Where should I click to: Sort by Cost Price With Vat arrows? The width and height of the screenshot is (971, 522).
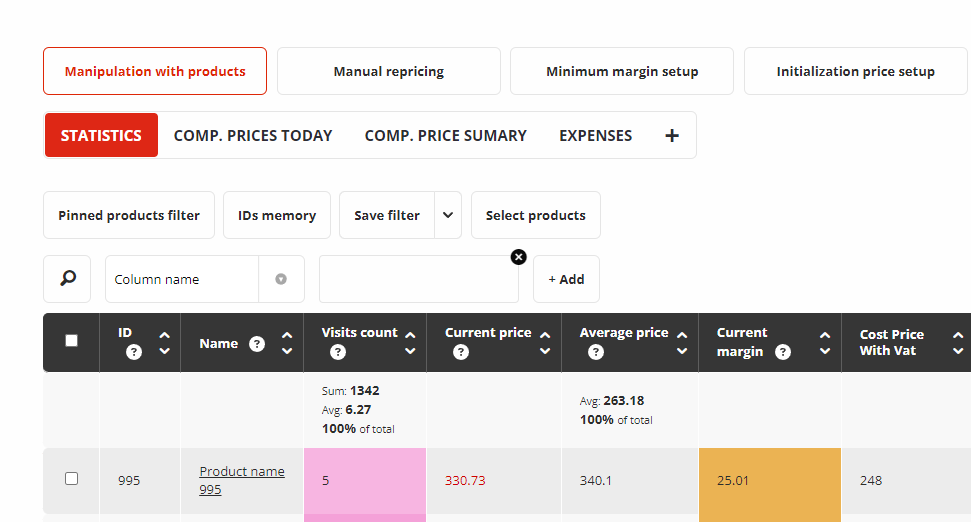pyautogui.click(x=957, y=343)
